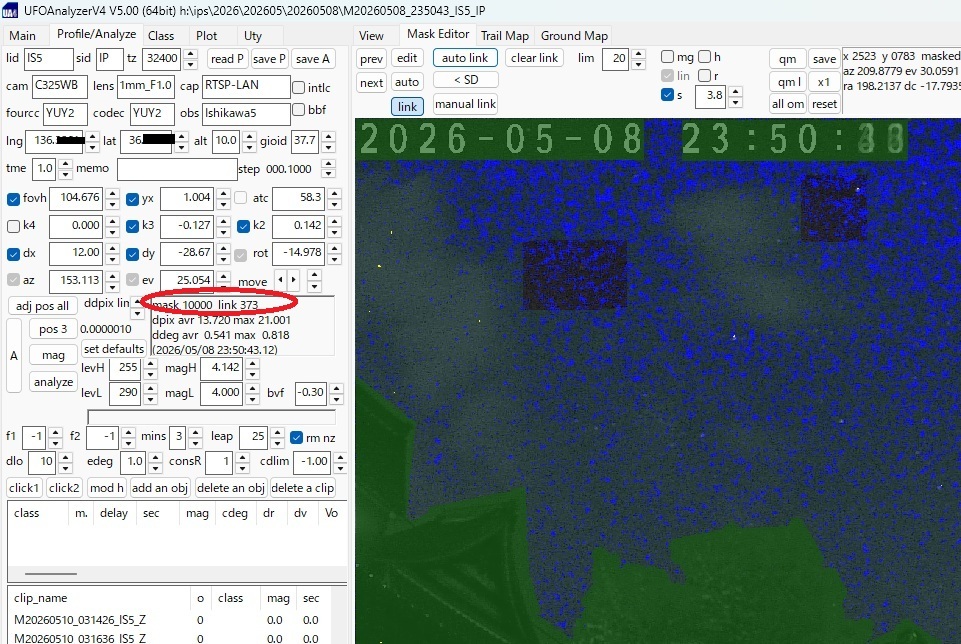This screenshot has height=644, width=961.
Task: Uncheck the k3 checkbox
Action: click(132, 227)
